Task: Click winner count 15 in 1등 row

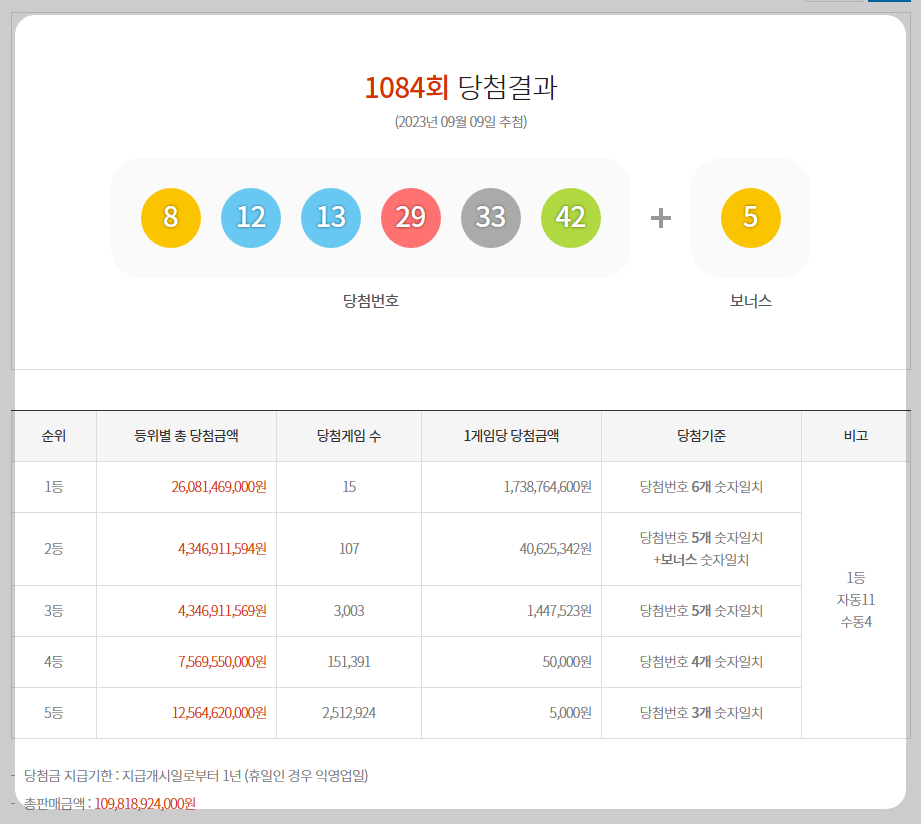Action: pos(349,487)
